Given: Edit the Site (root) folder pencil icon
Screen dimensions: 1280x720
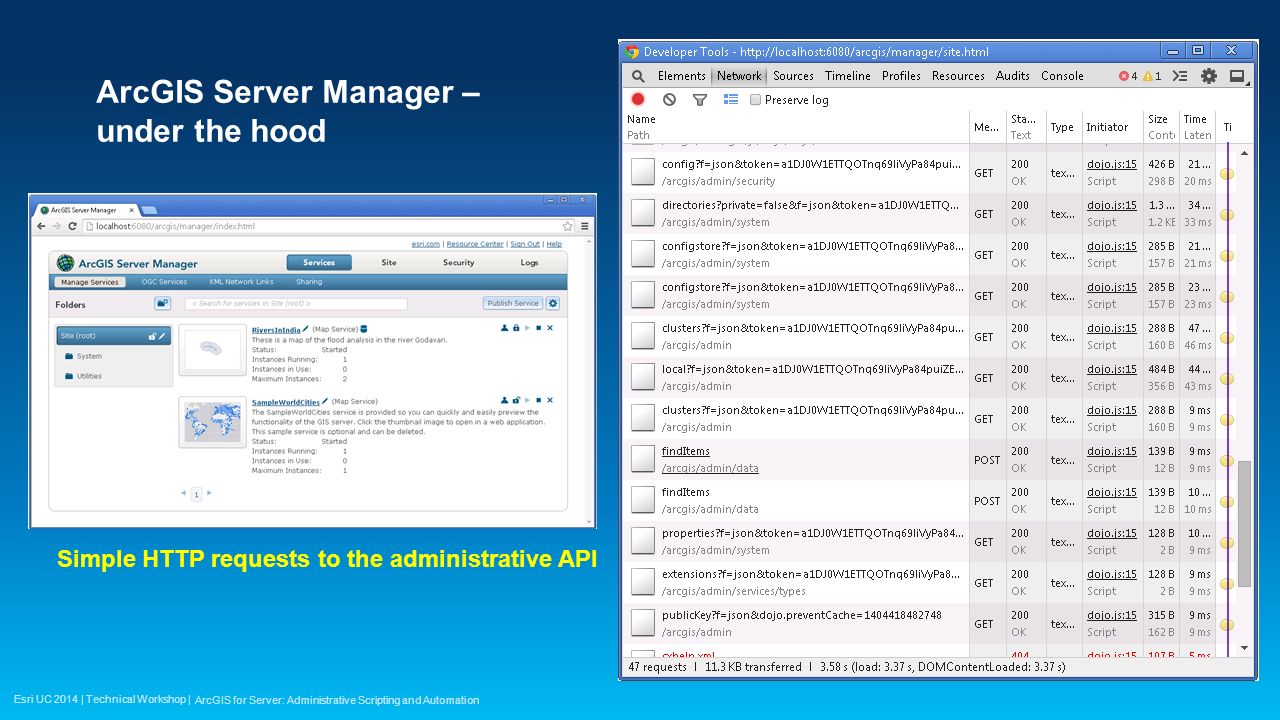Looking at the screenshot, I should click(x=162, y=336).
